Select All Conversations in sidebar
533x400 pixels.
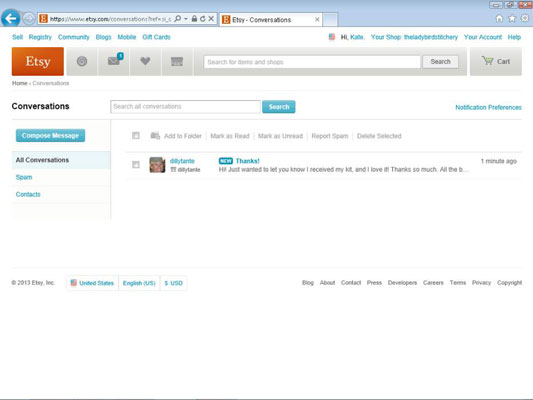pyautogui.click(x=61, y=160)
